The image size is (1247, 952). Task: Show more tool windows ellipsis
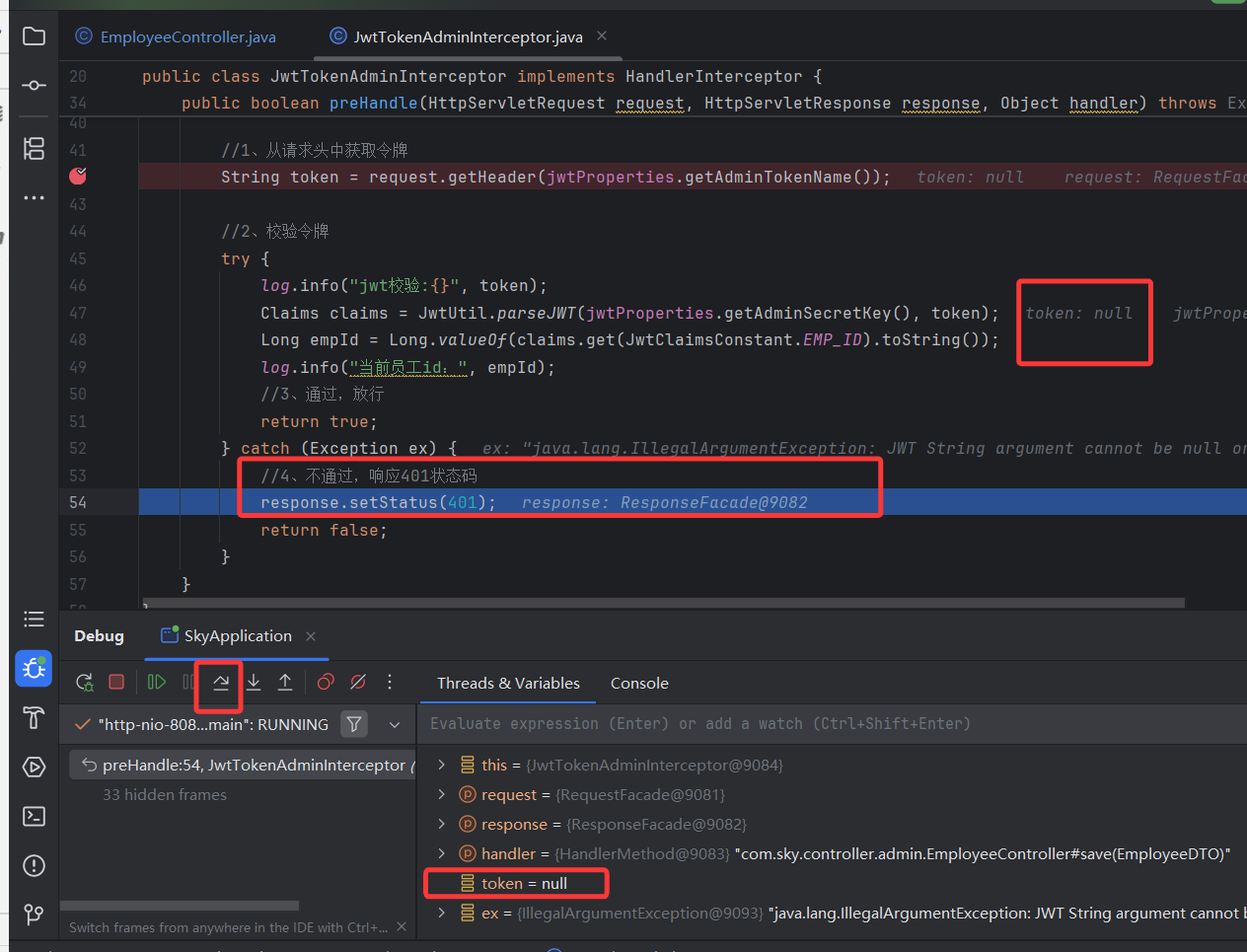[34, 198]
